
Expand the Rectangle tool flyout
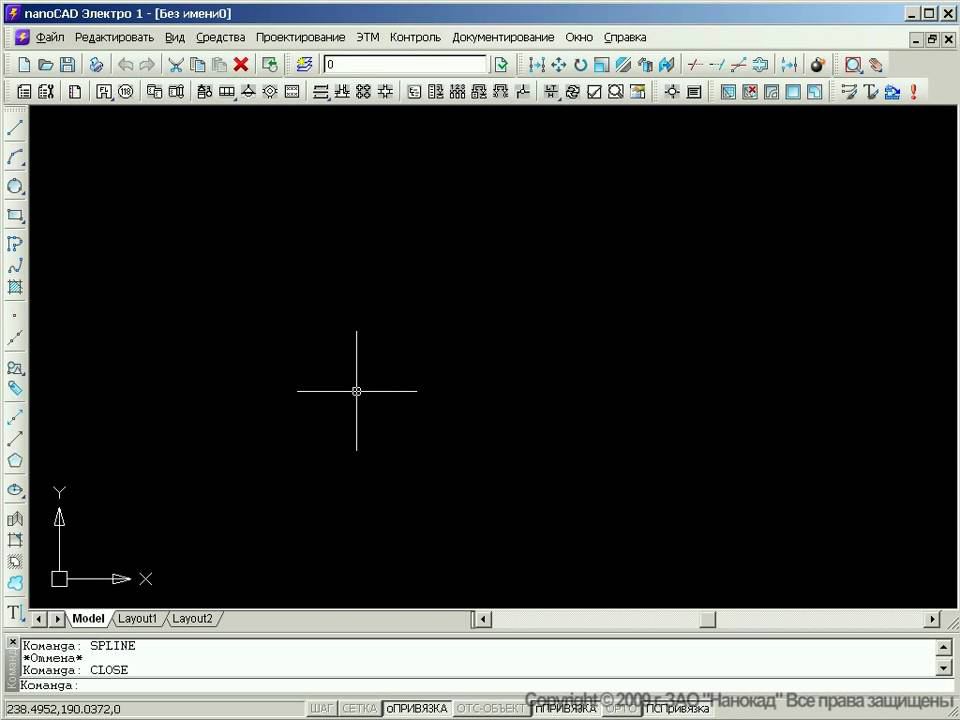click(x=23, y=222)
